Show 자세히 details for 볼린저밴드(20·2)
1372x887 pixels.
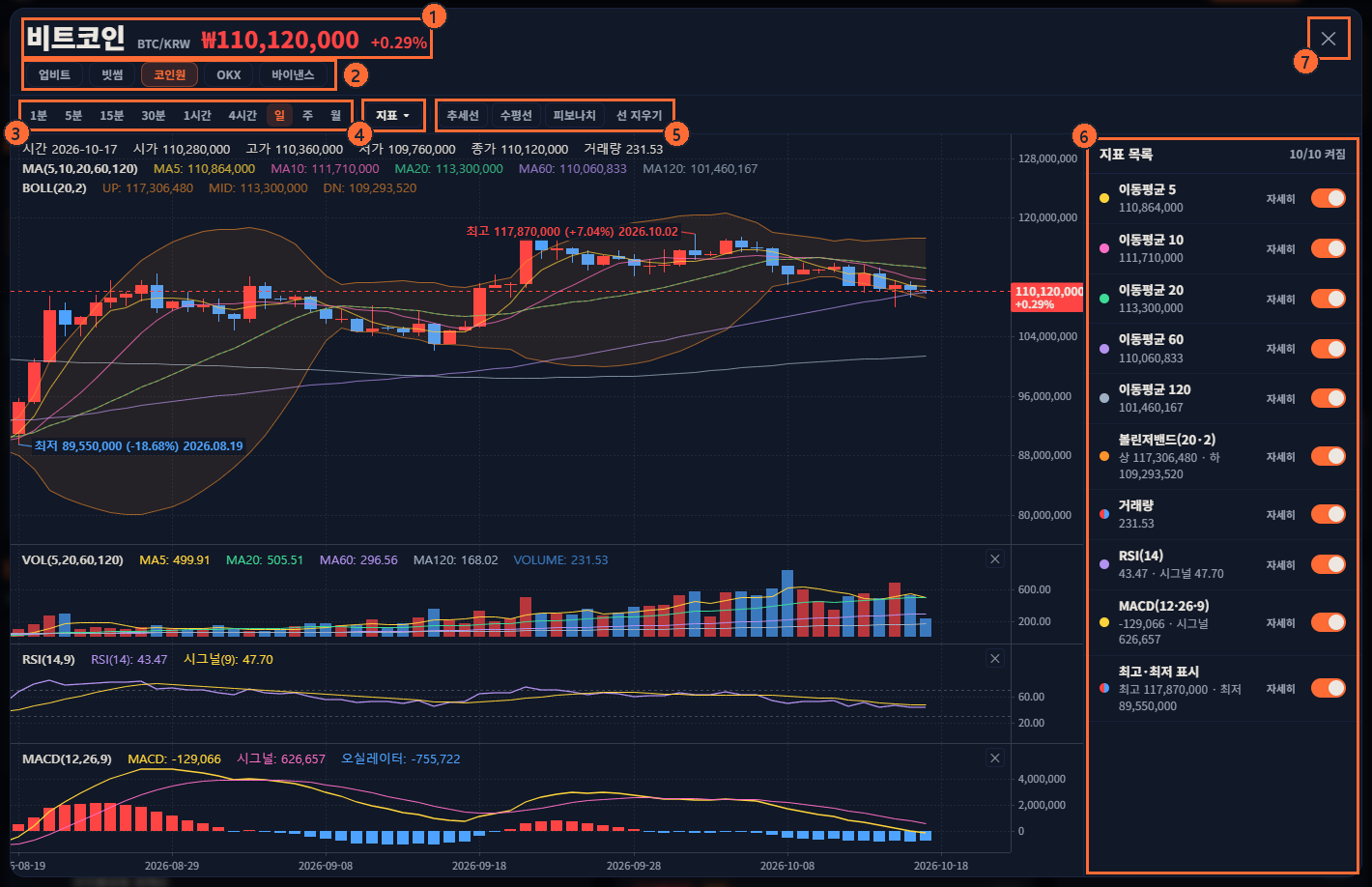[1281, 457]
